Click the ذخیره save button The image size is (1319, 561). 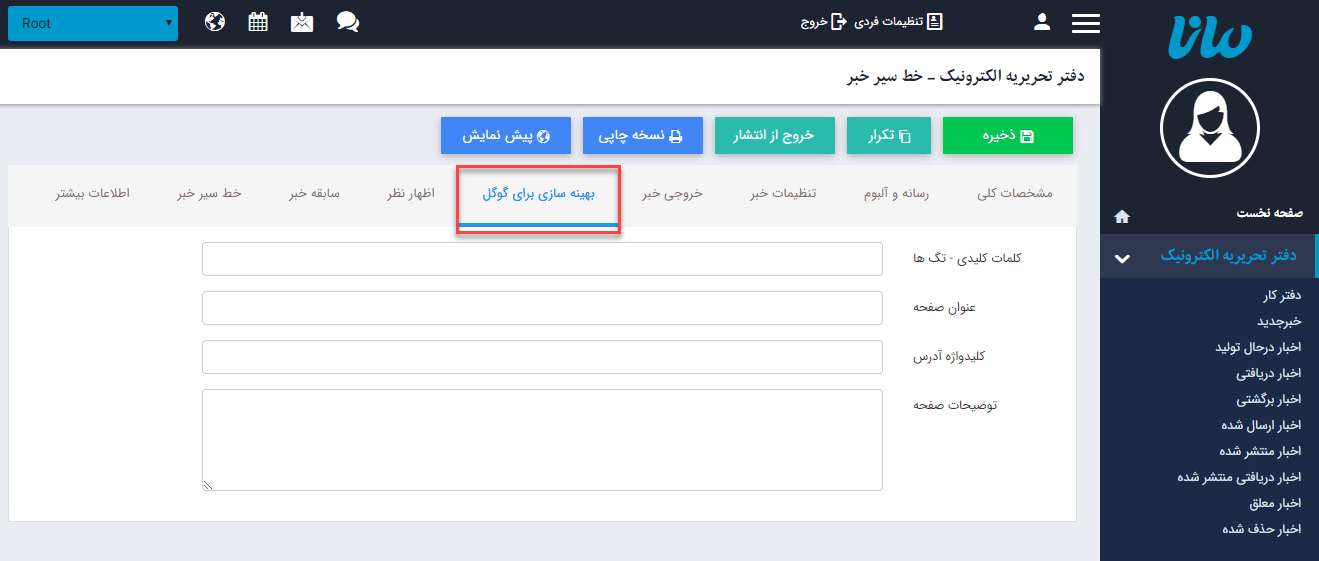tap(1008, 136)
